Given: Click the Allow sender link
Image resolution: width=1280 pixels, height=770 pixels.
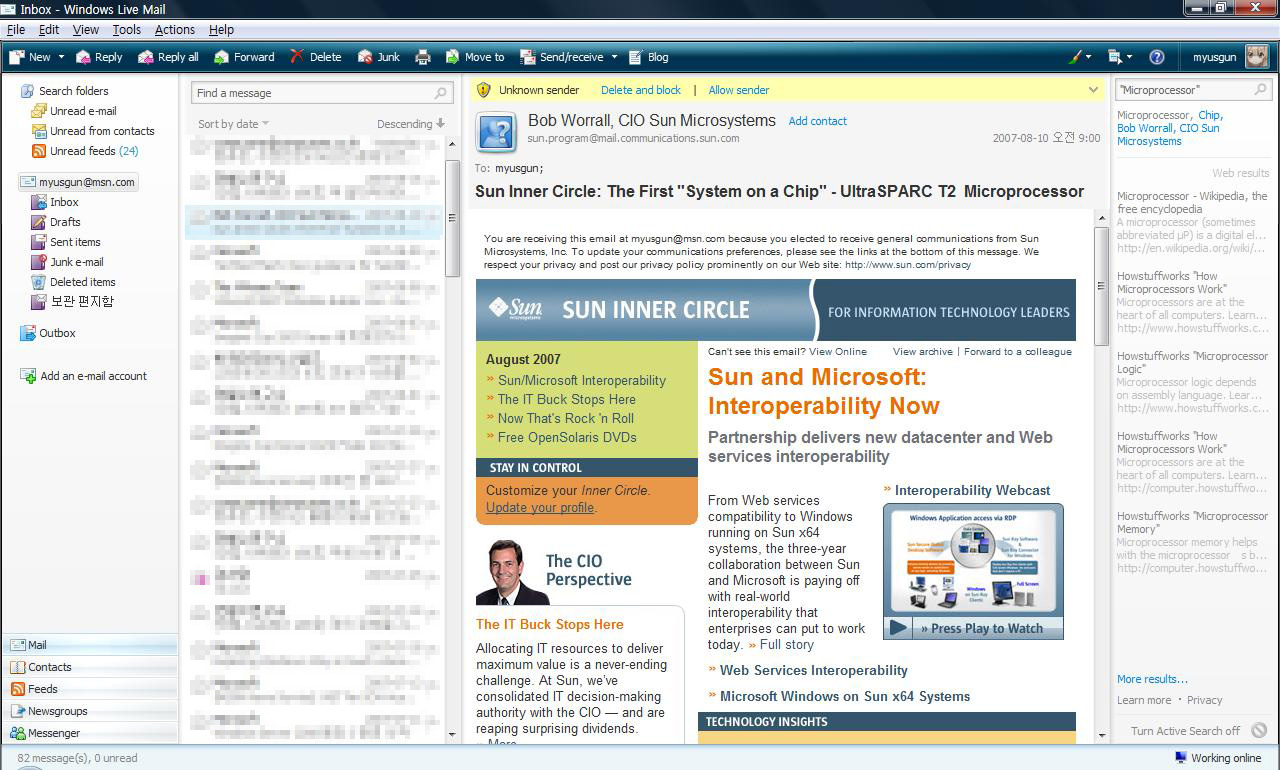Looking at the screenshot, I should (x=739, y=90).
